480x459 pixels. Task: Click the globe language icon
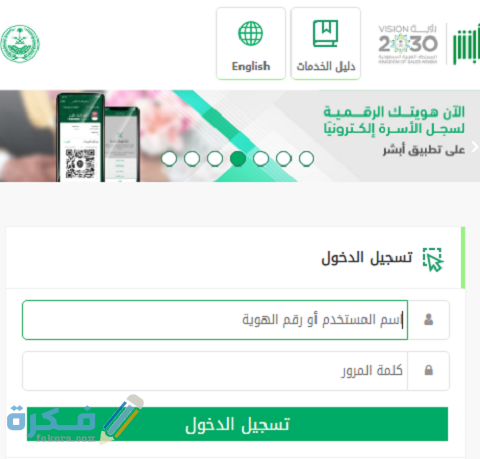tap(250, 33)
